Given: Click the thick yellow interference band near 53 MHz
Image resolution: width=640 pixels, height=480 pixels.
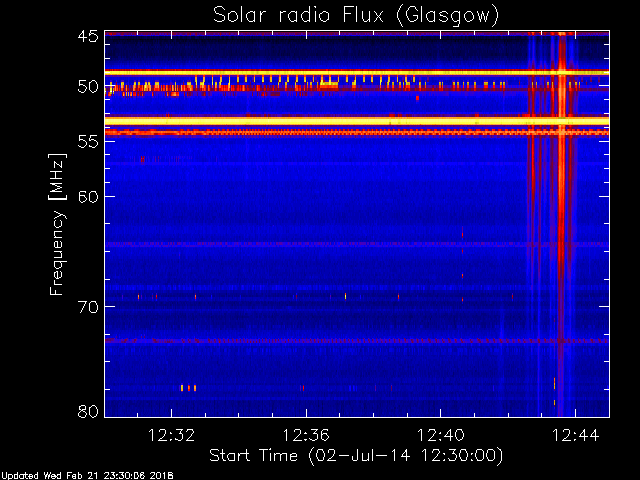Looking at the screenshot, I should 357,121.
